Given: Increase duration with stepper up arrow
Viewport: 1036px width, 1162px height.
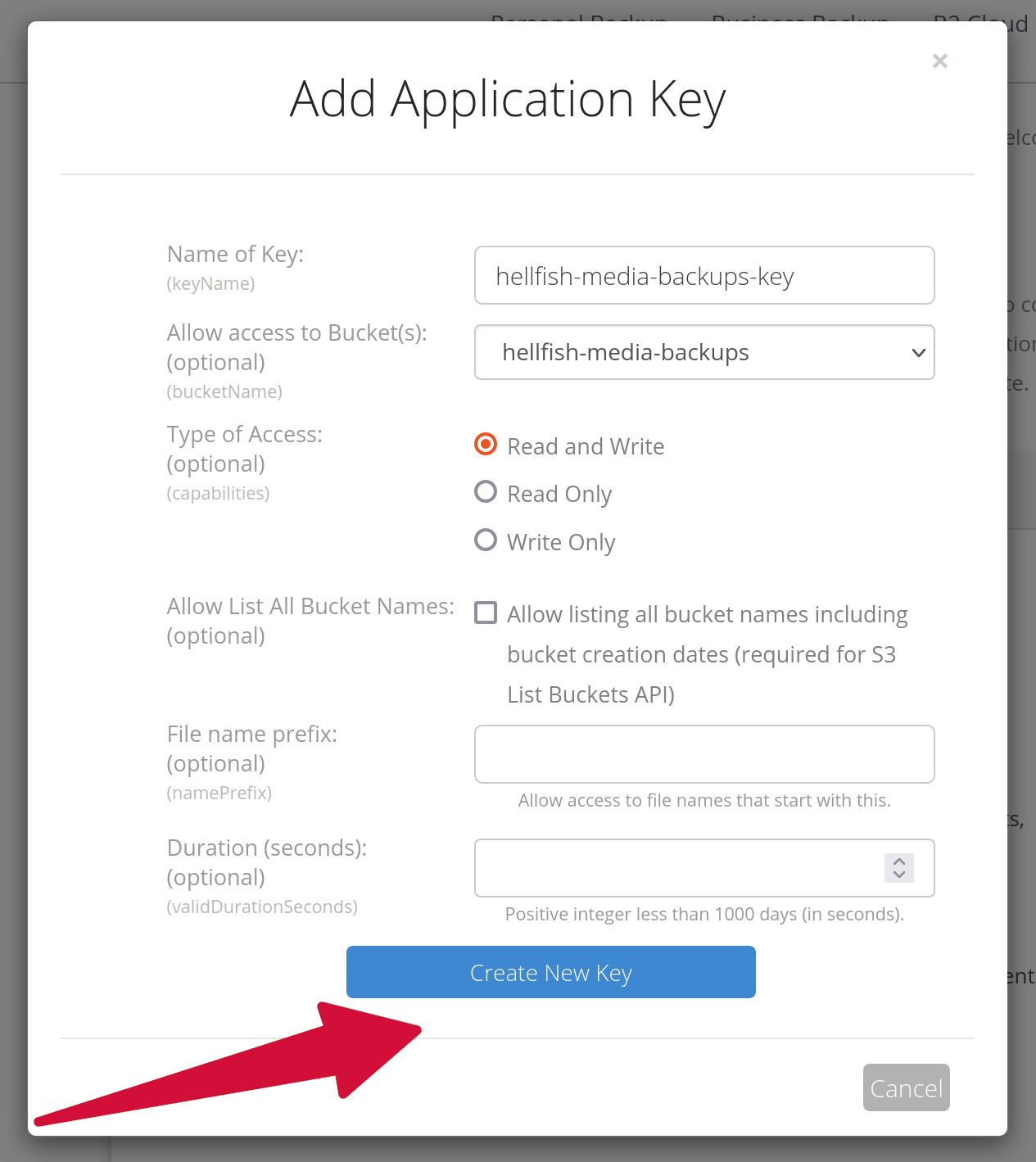Looking at the screenshot, I should coord(899,861).
